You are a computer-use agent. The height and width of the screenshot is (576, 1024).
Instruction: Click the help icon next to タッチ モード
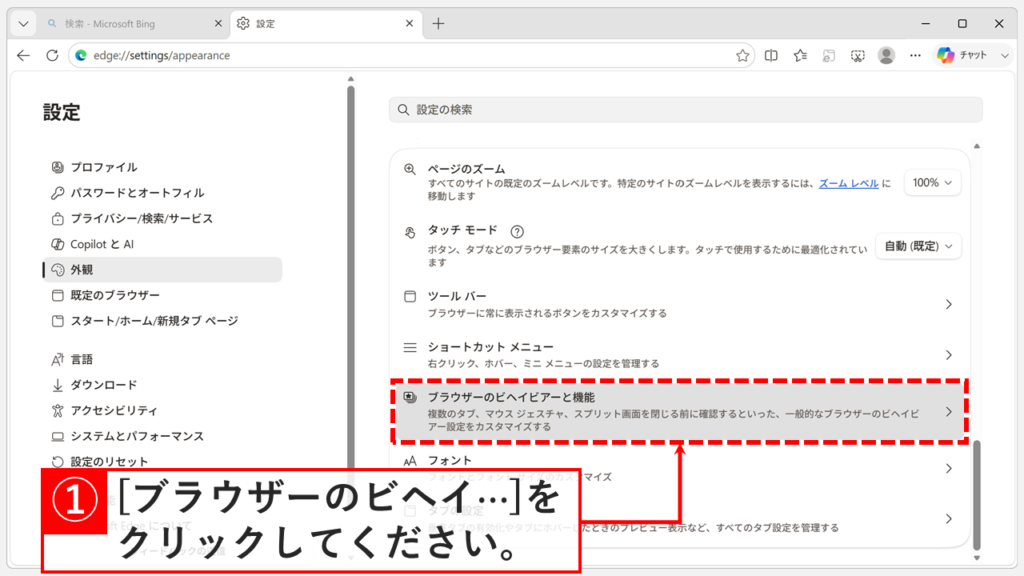pos(517,231)
